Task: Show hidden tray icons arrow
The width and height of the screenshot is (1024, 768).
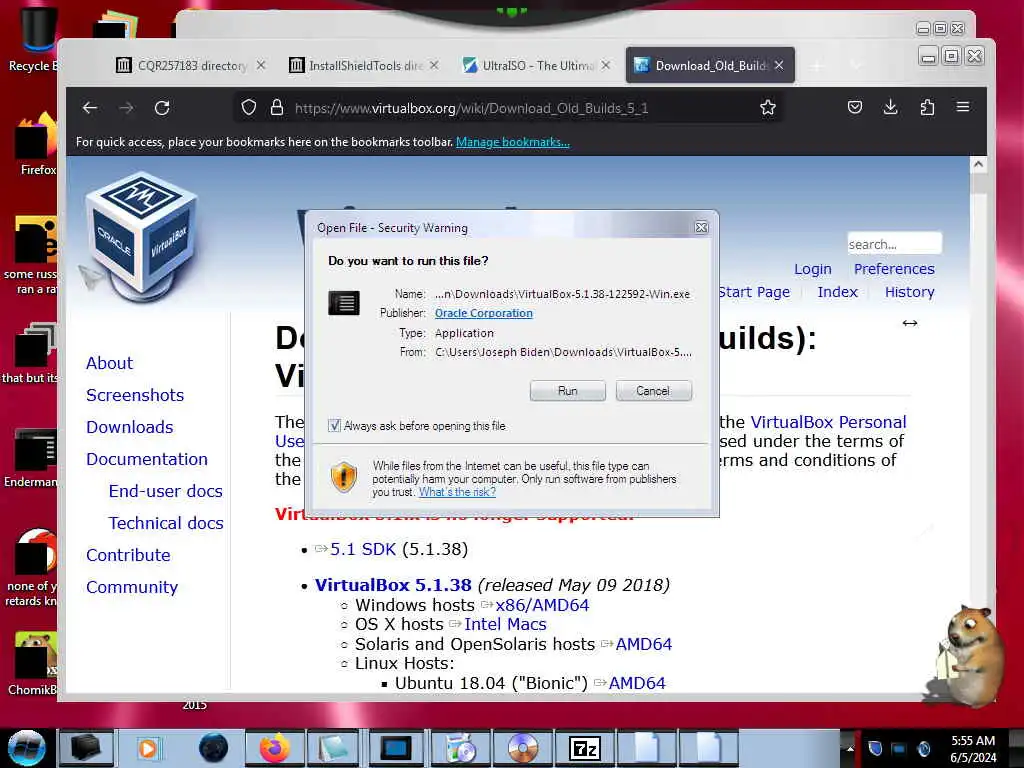Action: coord(850,748)
